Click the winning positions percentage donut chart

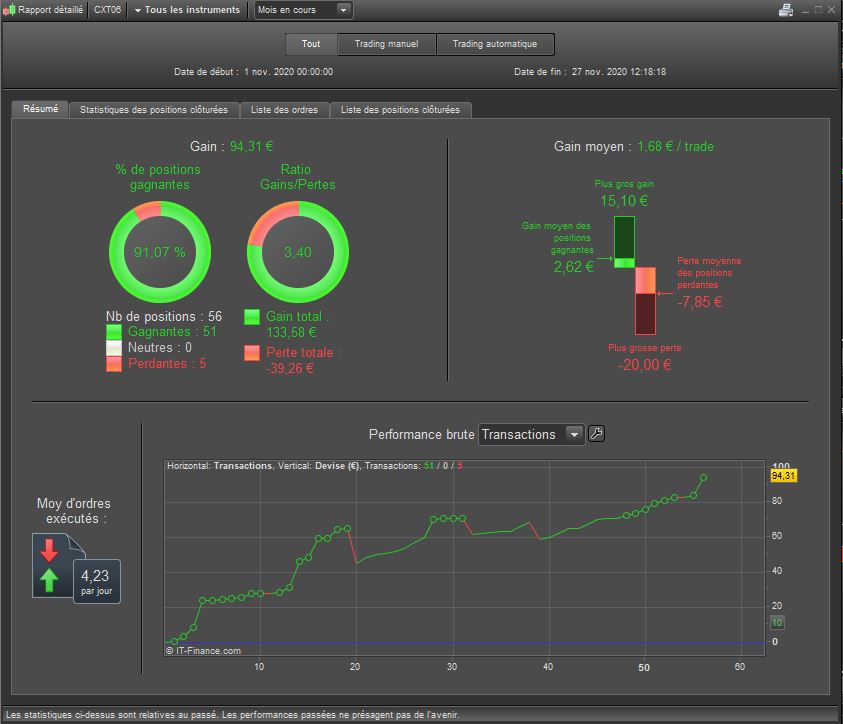160,252
